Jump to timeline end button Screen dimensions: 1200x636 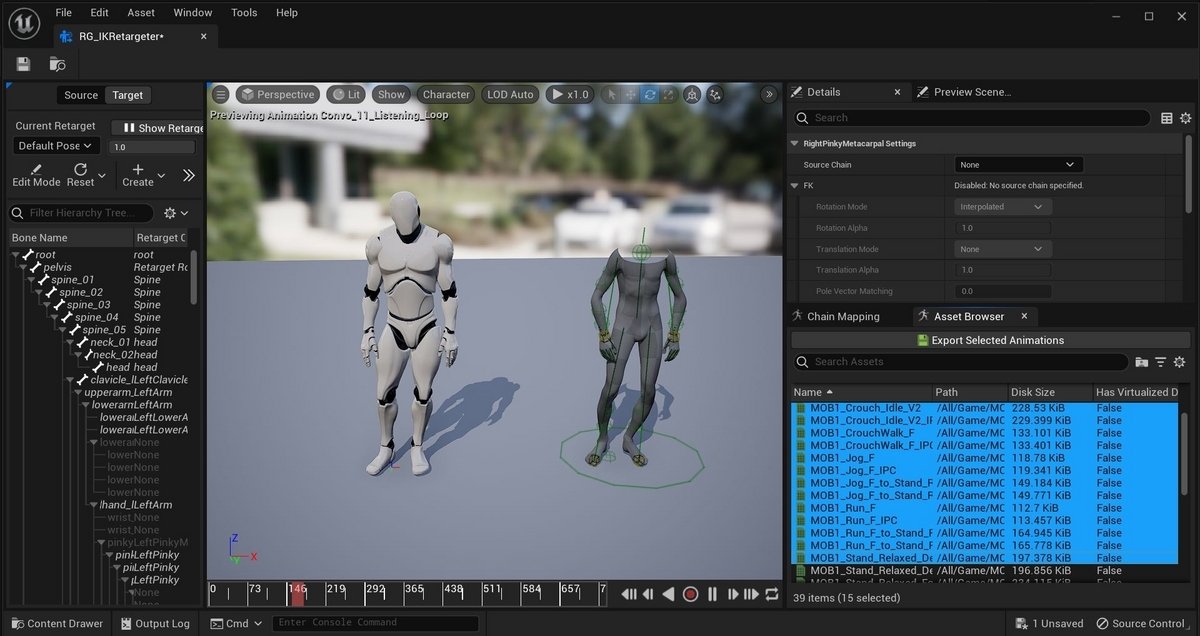point(751,594)
